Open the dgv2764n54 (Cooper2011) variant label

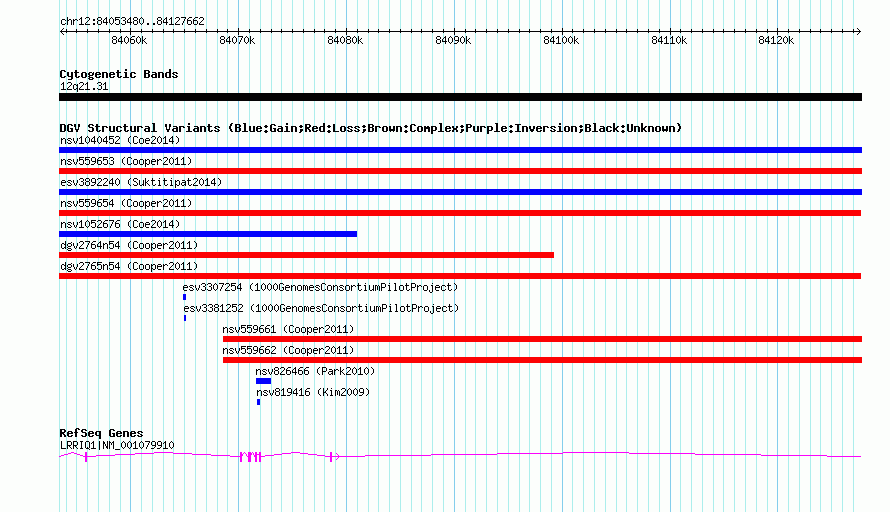tap(129, 245)
